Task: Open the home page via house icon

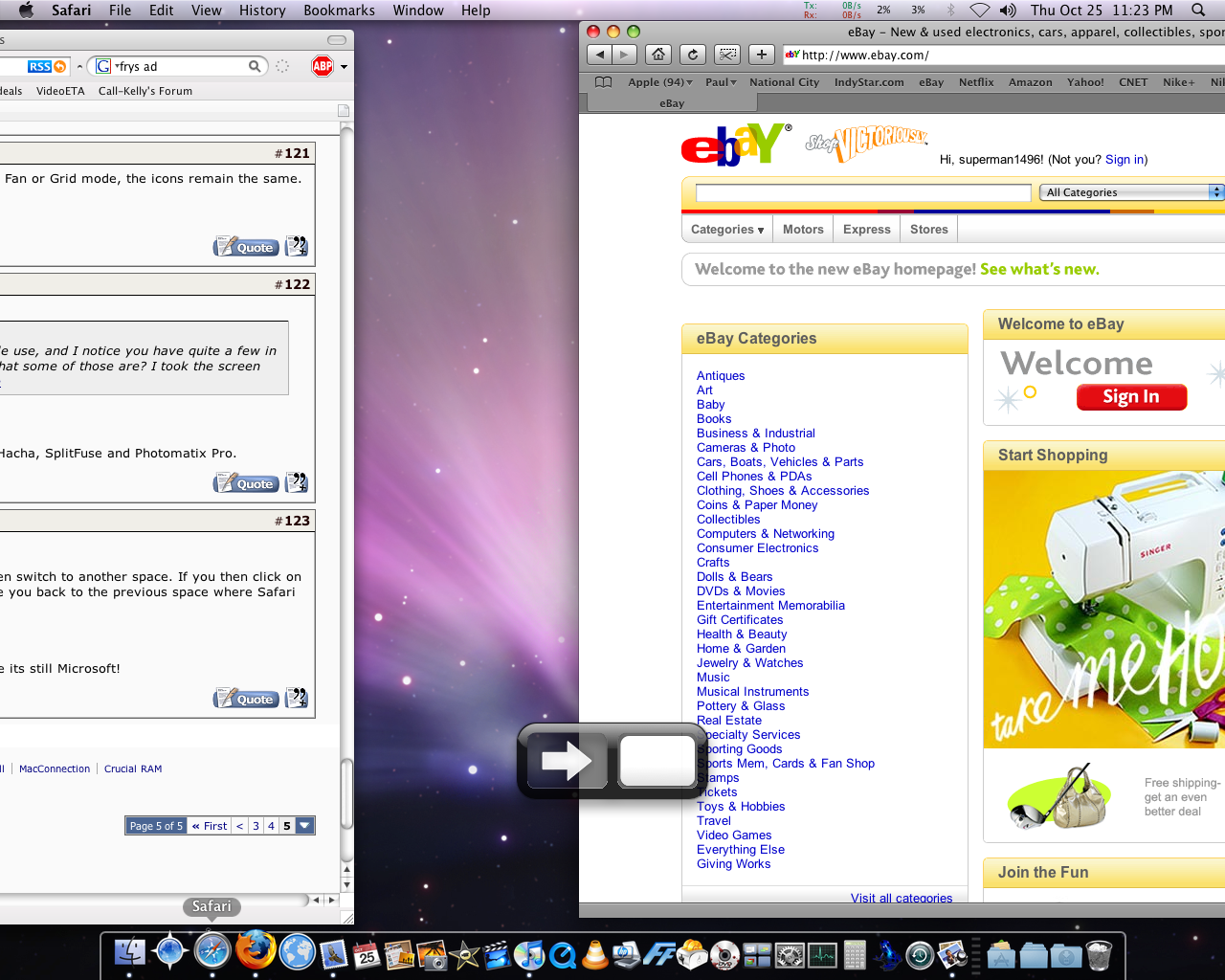Action: coord(658,55)
